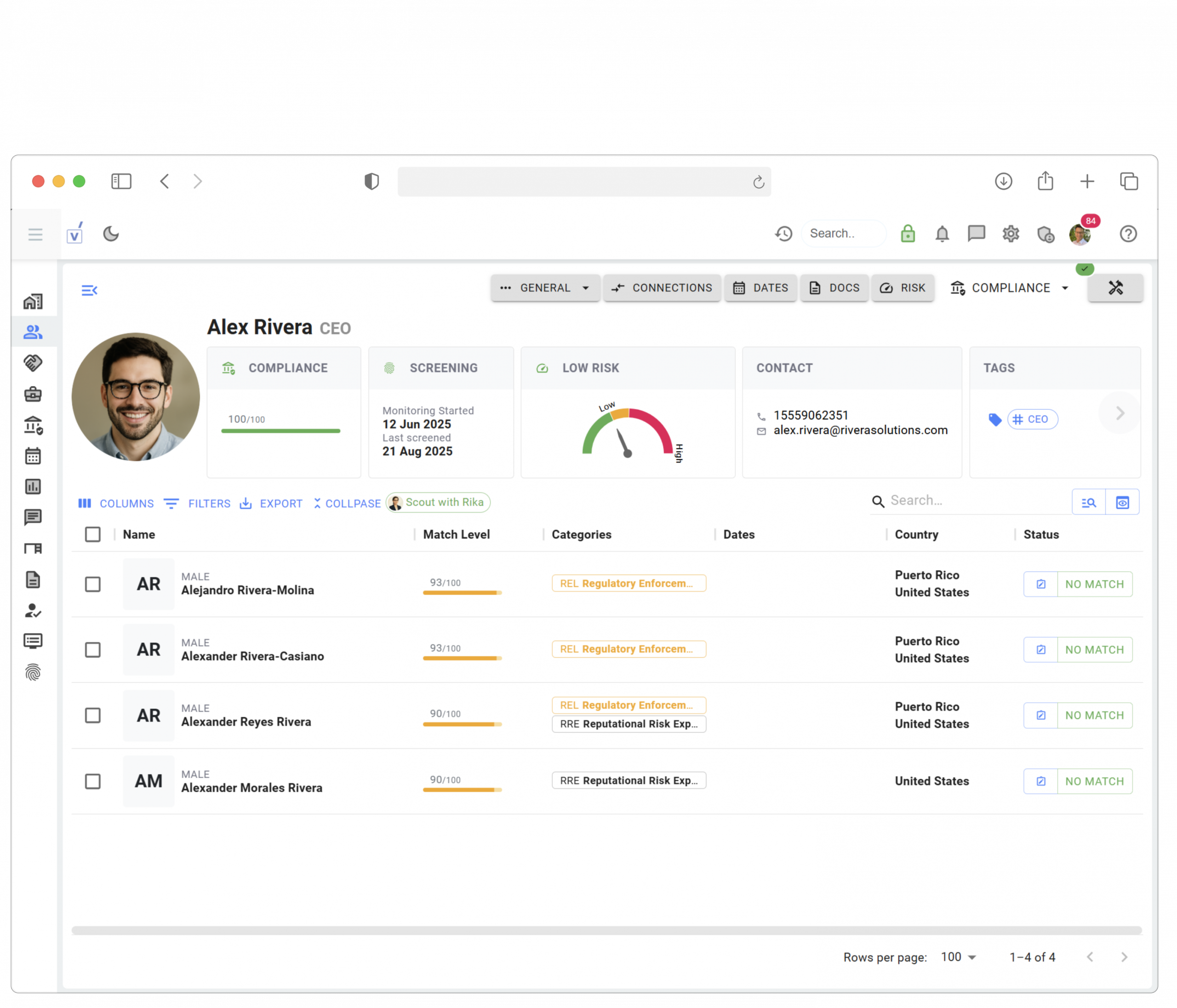This screenshot has width=1177, height=1008.
Task: Toggle dark mode moon icon
Action: pyautogui.click(x=111, y=234)
